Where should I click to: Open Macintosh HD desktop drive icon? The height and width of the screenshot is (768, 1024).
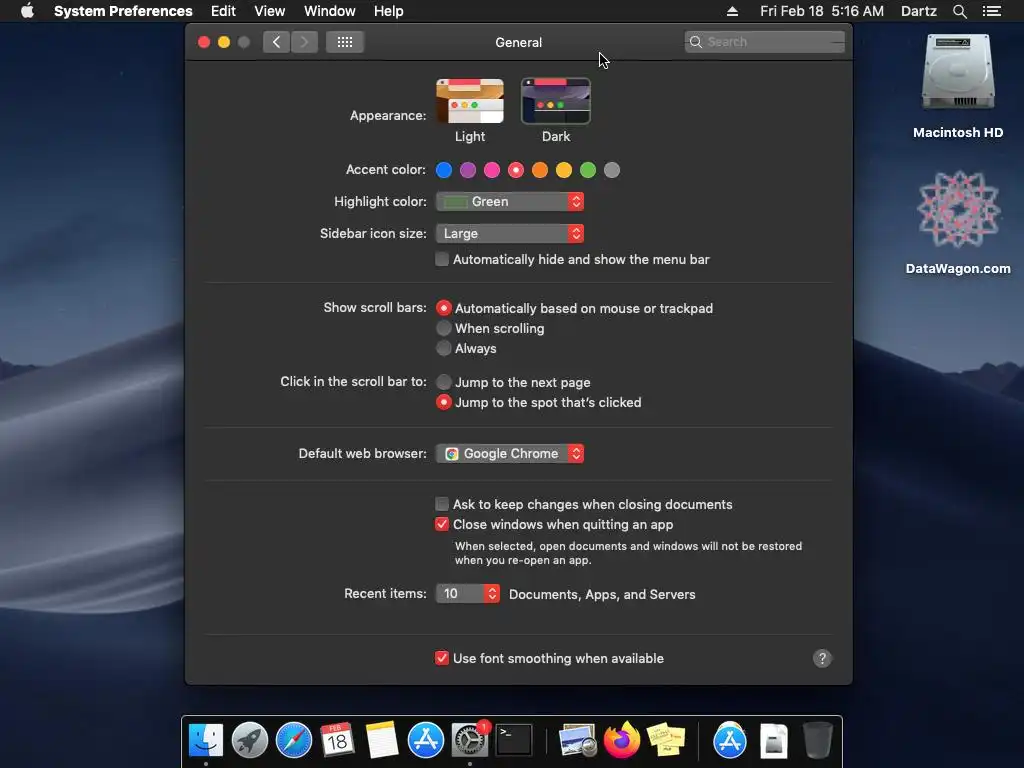[958, 73]
